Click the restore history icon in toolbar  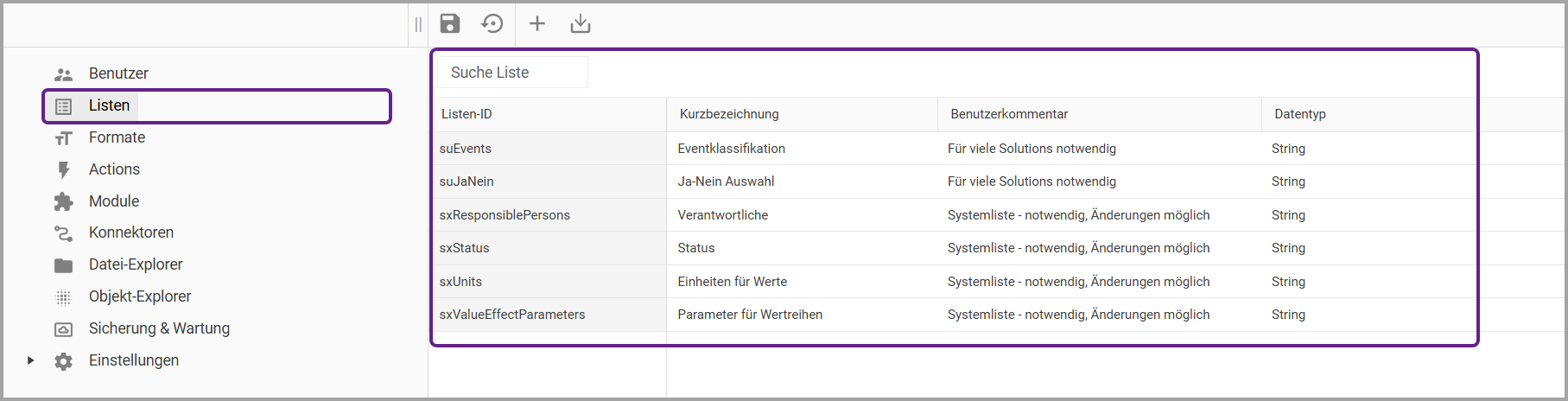492,24
